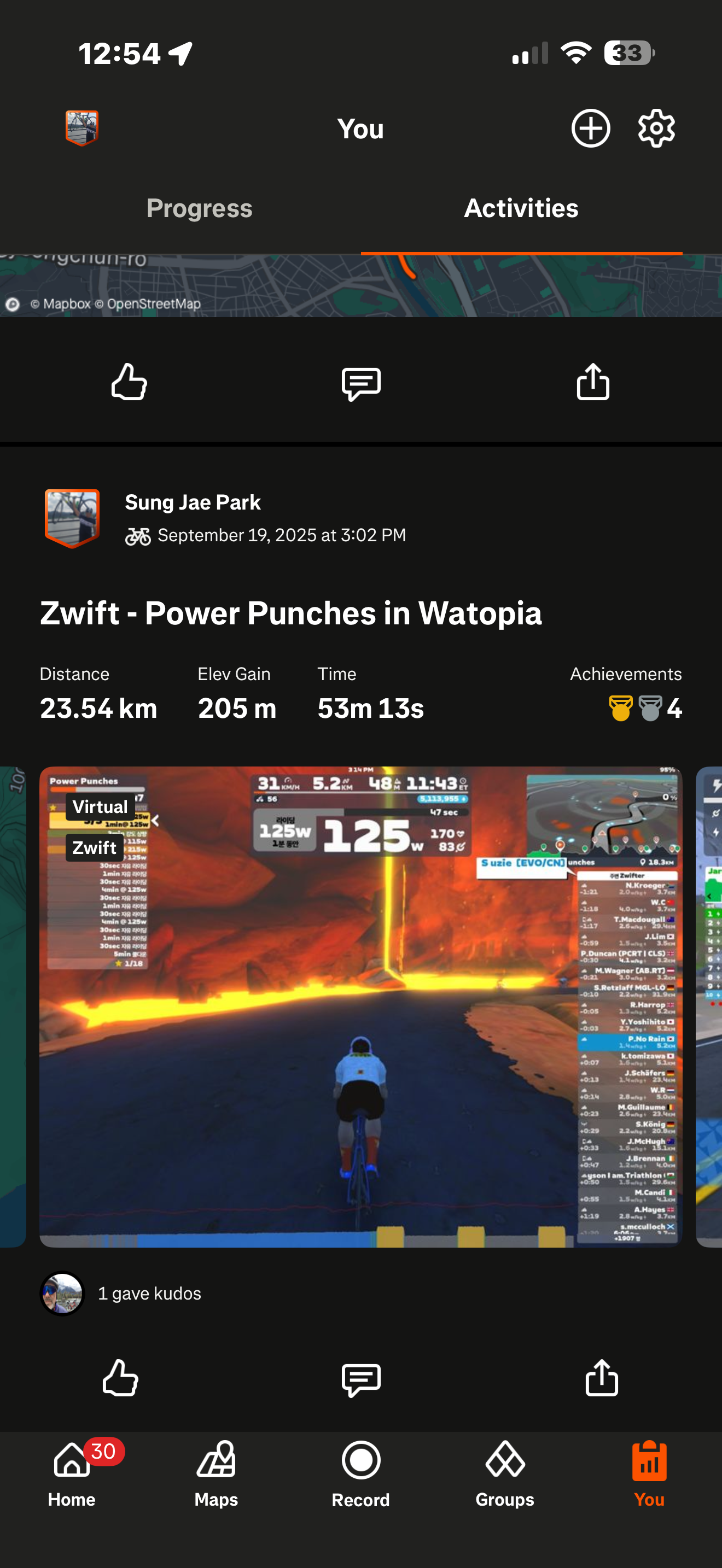Give kudos on the map activity above
Image resolution: width=722 pixels, height=1568 pixels.
[129, 382]
